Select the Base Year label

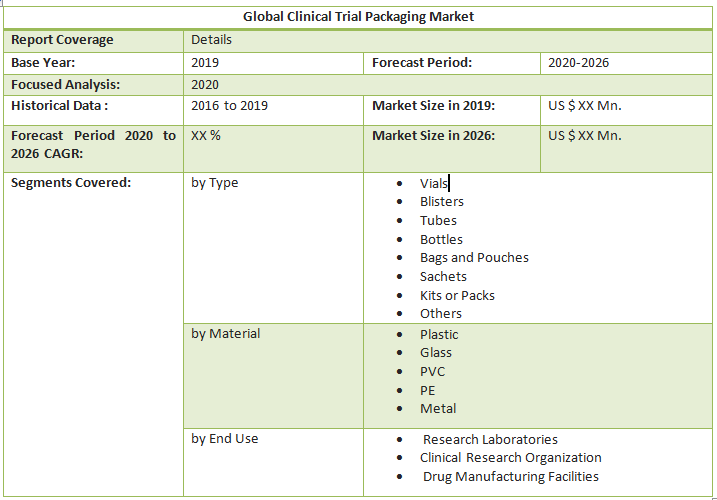pos(43,62)
